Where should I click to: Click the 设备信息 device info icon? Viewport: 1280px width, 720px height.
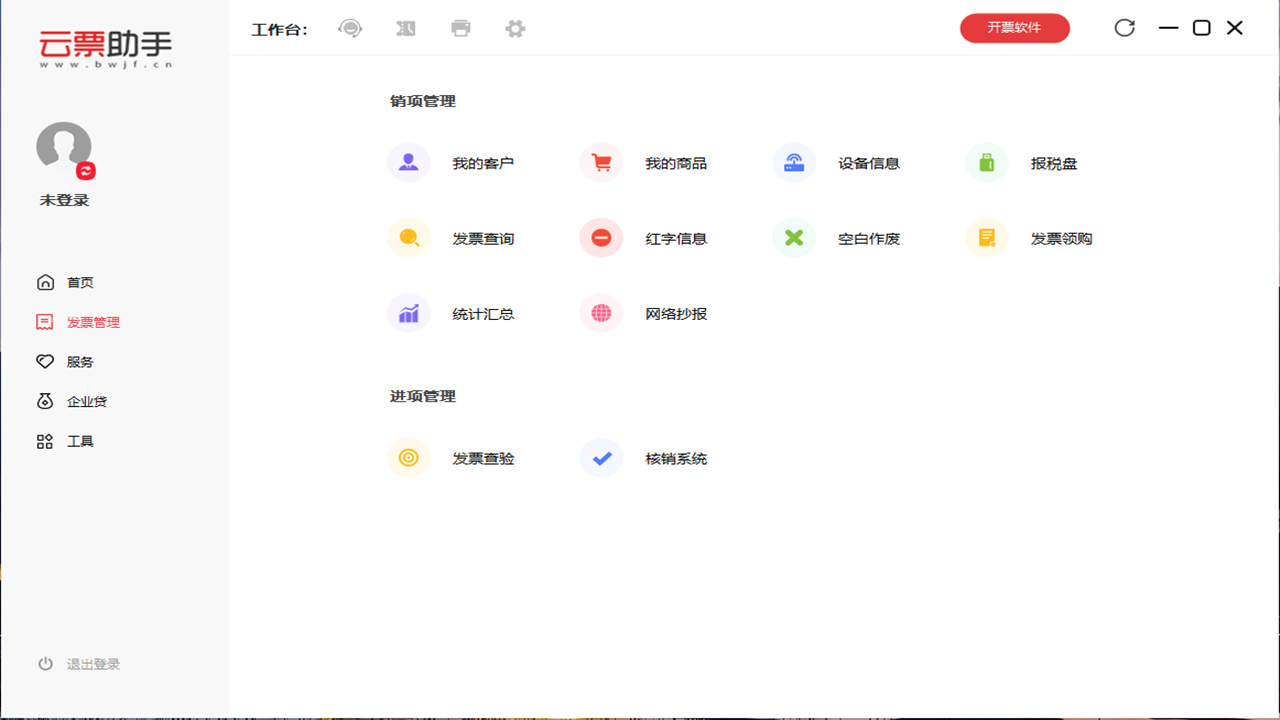tap(793, 162)
